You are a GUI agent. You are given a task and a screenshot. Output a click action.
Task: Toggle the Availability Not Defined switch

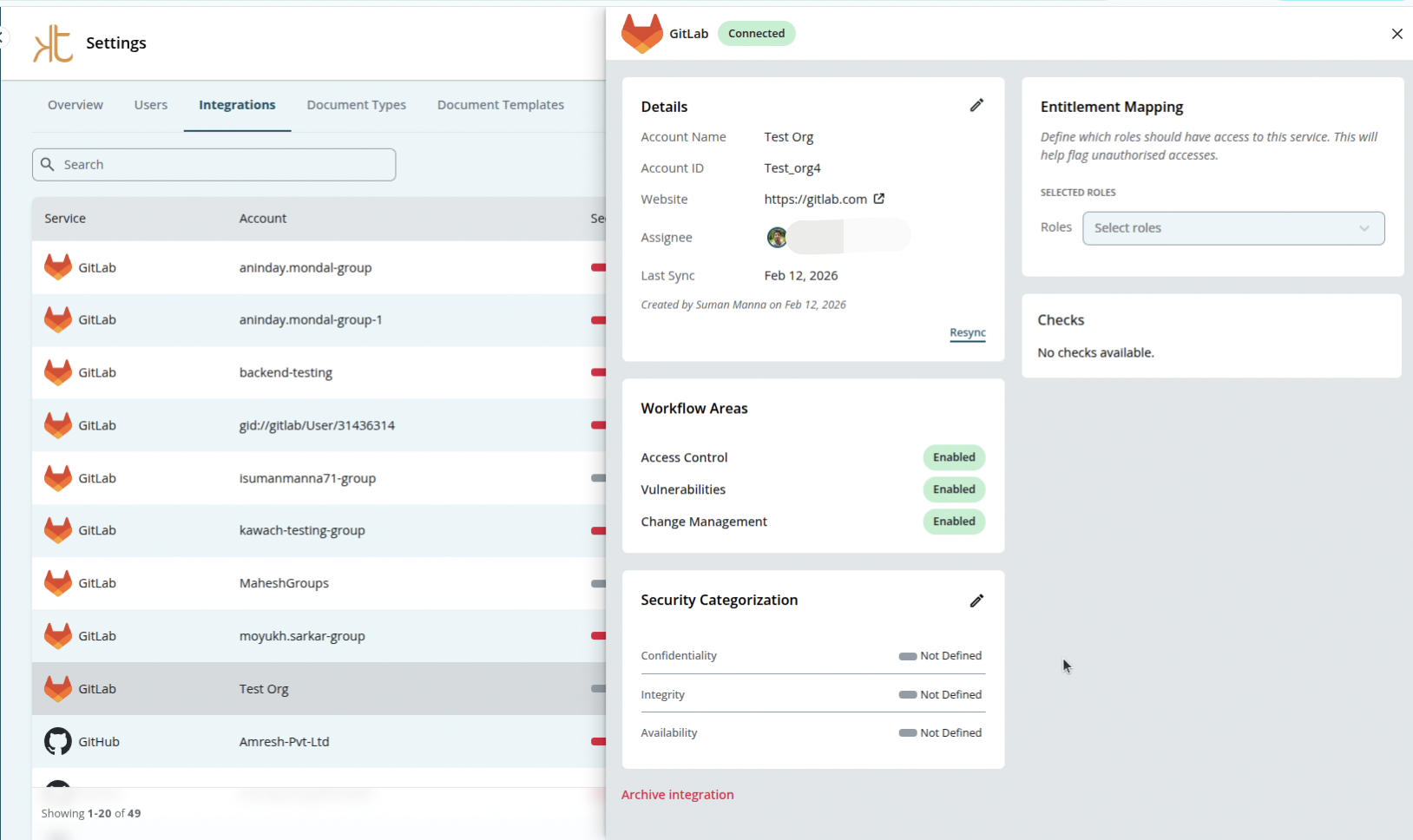pyautogui.click(x=908, y=732)
